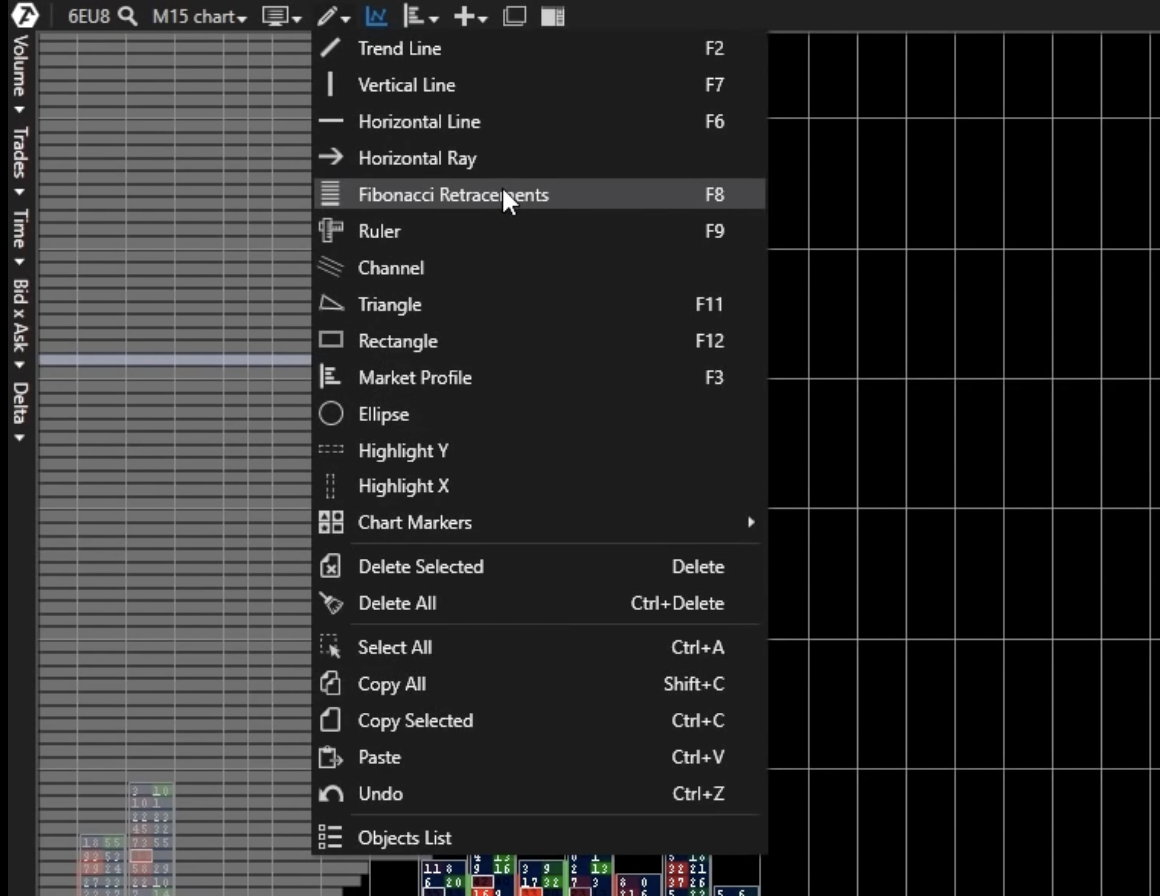Click the Ellipse circle icon
Image resolution: width=1160 pixels, height=896 pixels.
pyautogui.click(x=331, y=414)
